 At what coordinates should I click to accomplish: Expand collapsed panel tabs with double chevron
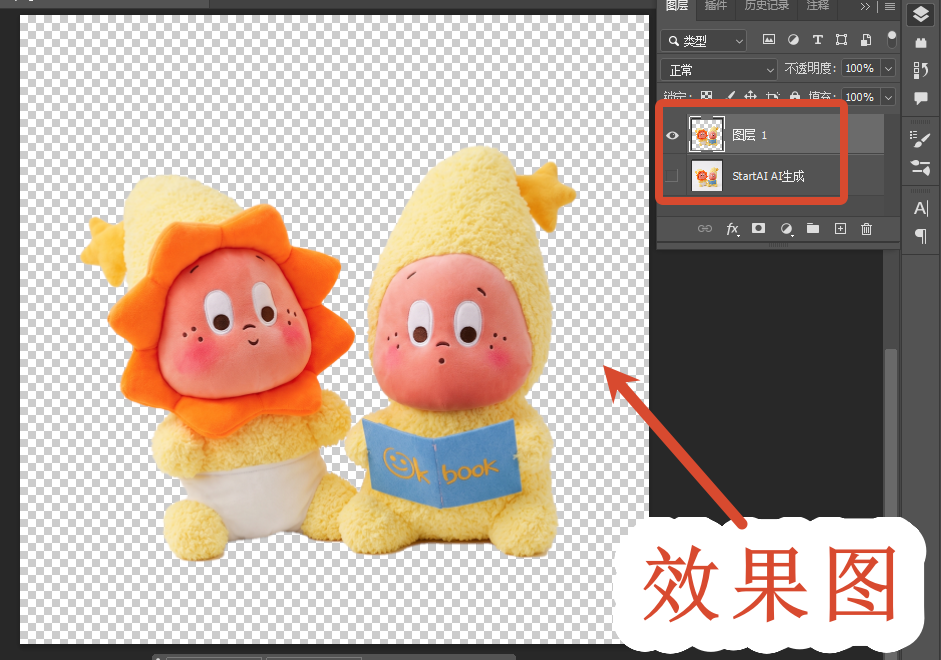[x=865, y=6]
